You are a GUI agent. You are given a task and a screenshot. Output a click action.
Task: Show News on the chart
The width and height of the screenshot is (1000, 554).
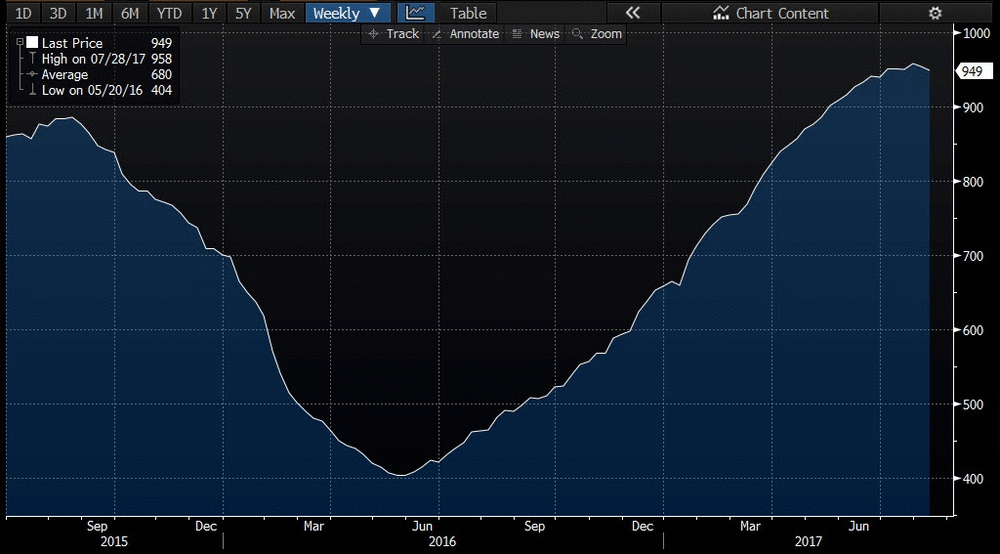coord(536,34)
